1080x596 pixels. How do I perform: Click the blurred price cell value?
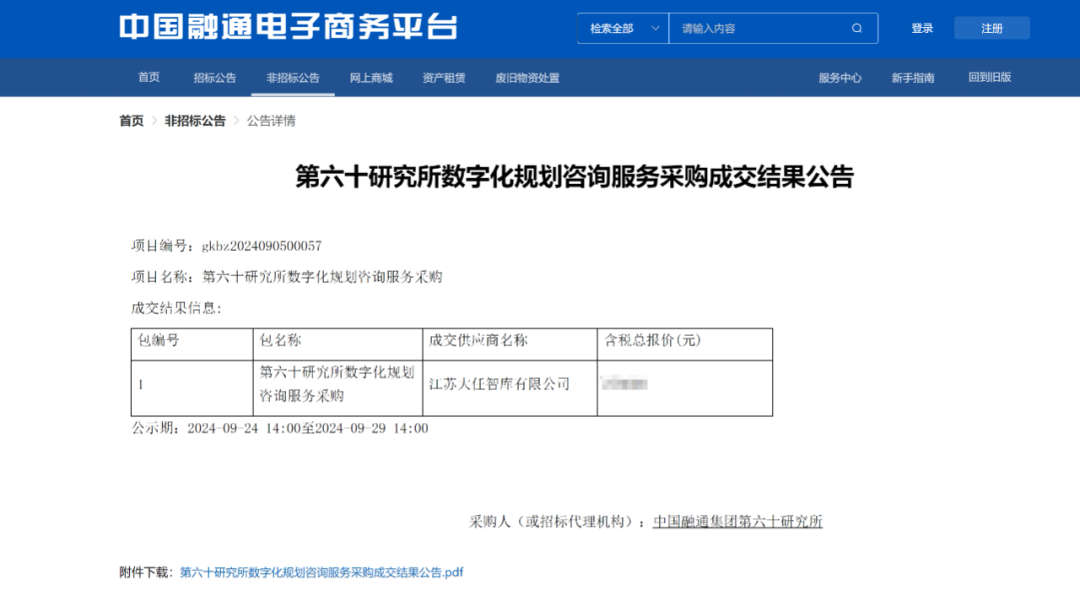click(x=624, y=384)
